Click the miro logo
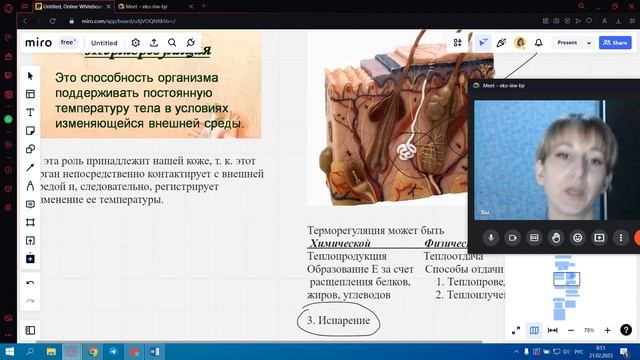The height and width of the screenshot is (360, 640). [x=38, y=42]
